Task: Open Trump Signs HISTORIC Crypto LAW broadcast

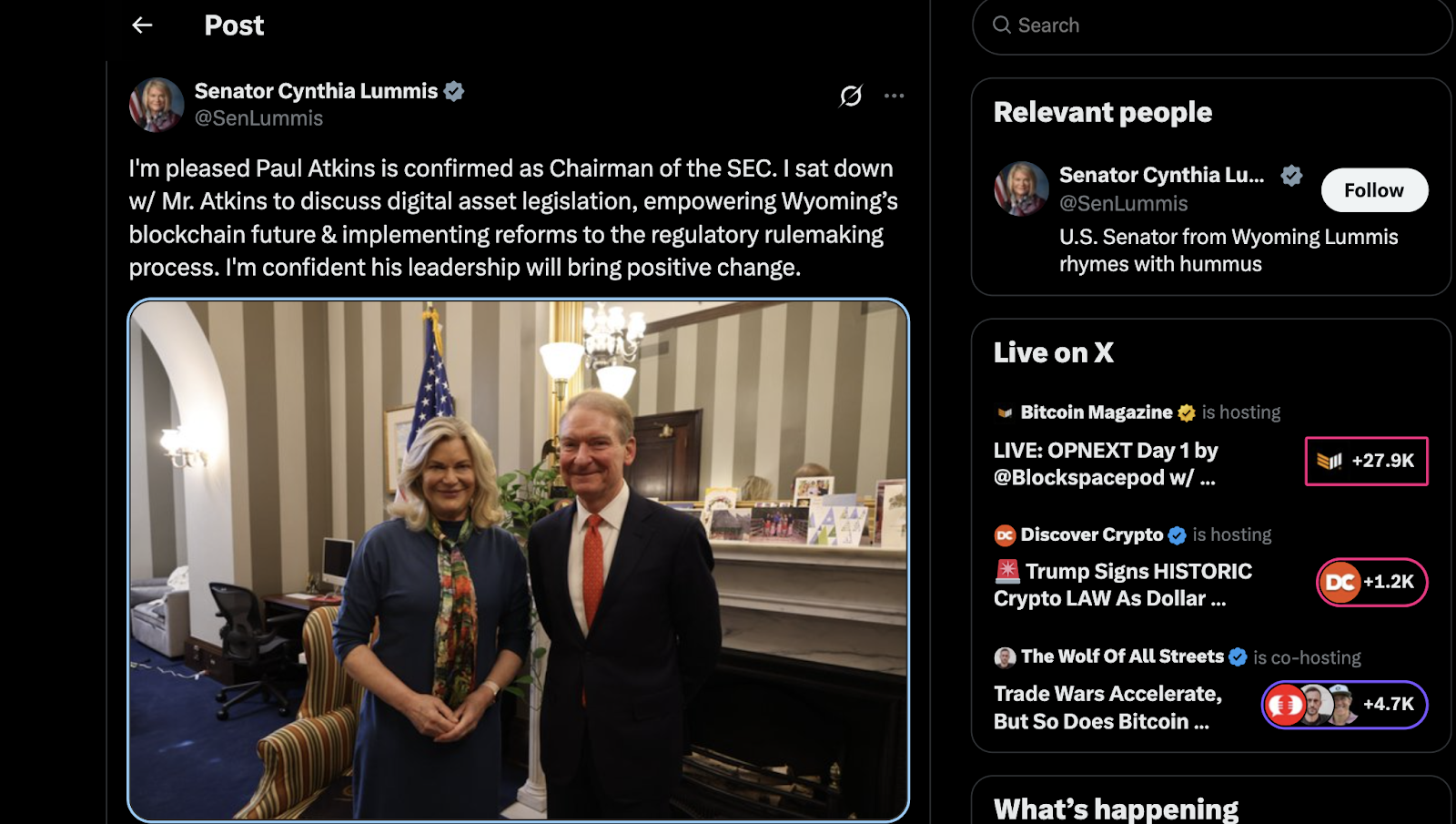Action: point(1123,585)
